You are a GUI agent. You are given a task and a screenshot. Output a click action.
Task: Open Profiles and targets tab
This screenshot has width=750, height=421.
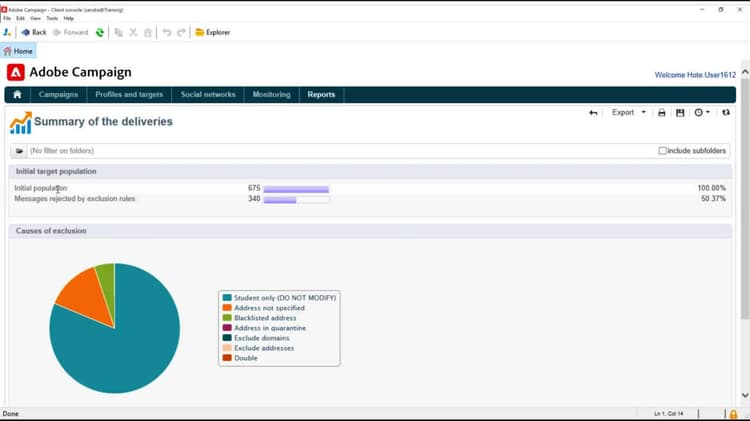coord(129,95)
